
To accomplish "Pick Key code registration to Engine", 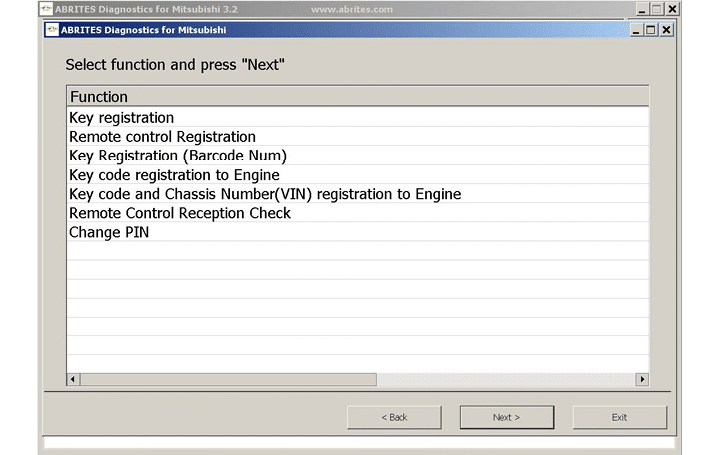I will [174, 175].
